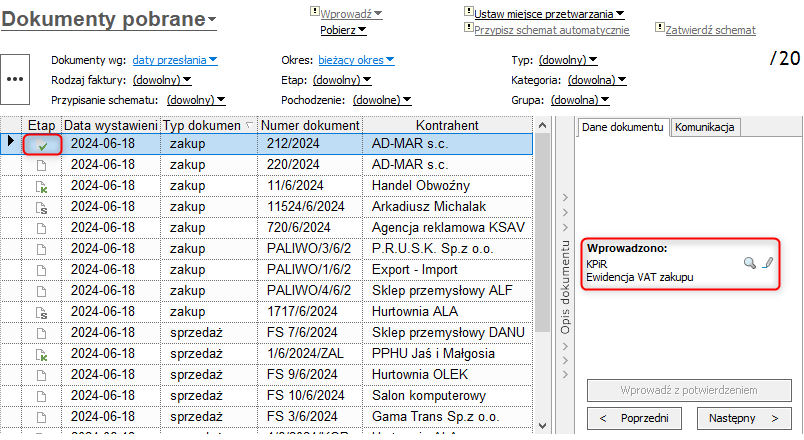
Task: Click the row selector arrow of the first row
Action: 10,141
